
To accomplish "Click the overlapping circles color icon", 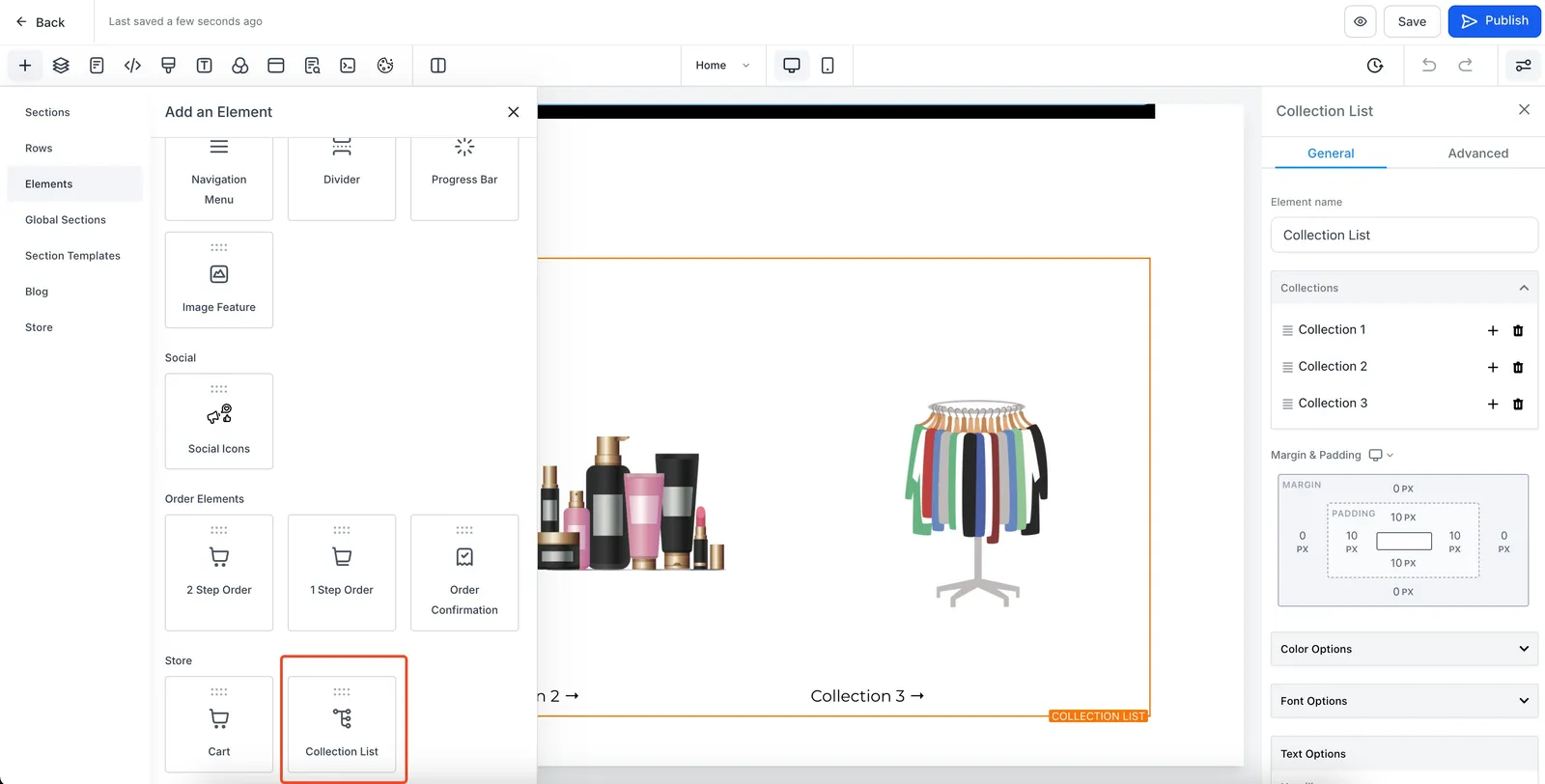I will coord(240,66).
